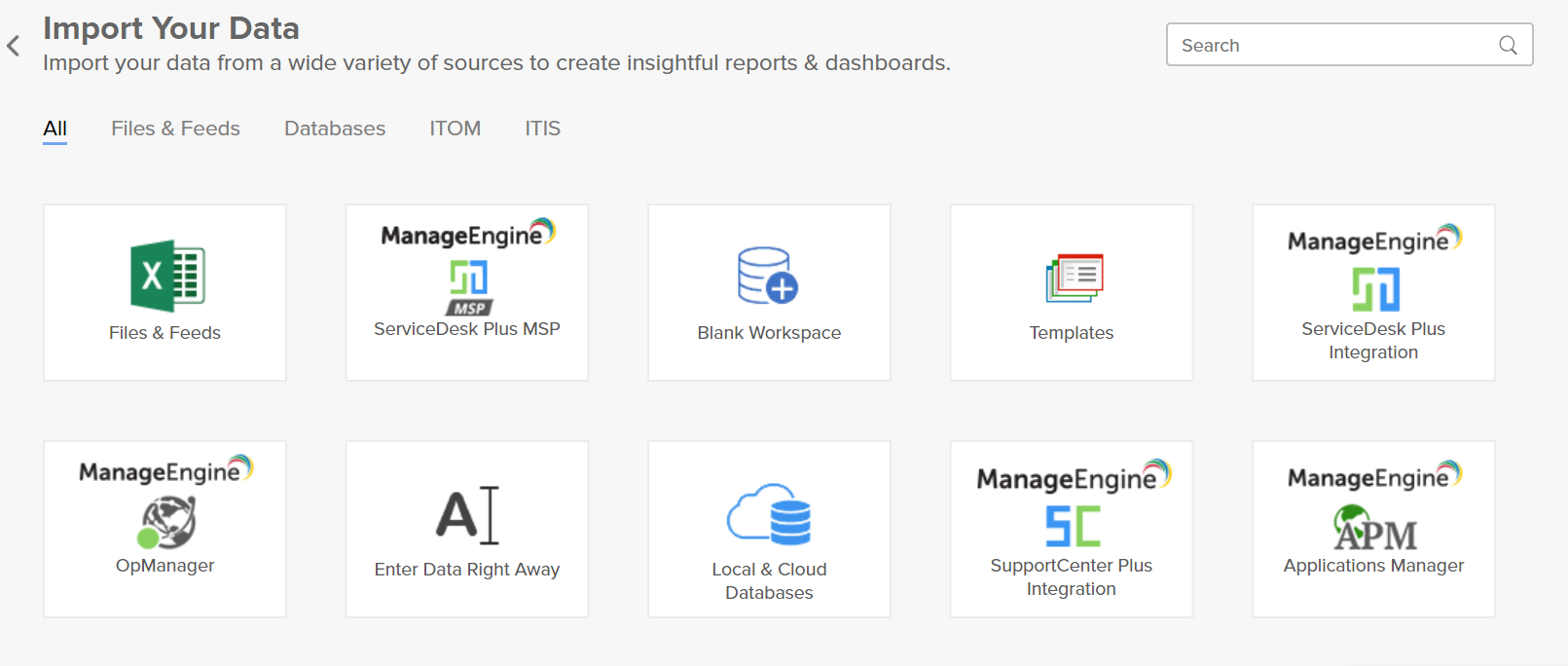Screen dimensions: 1568x666
Task: Click ManageEngine logo on Applications Manager card
Action: pos(1374,476)
